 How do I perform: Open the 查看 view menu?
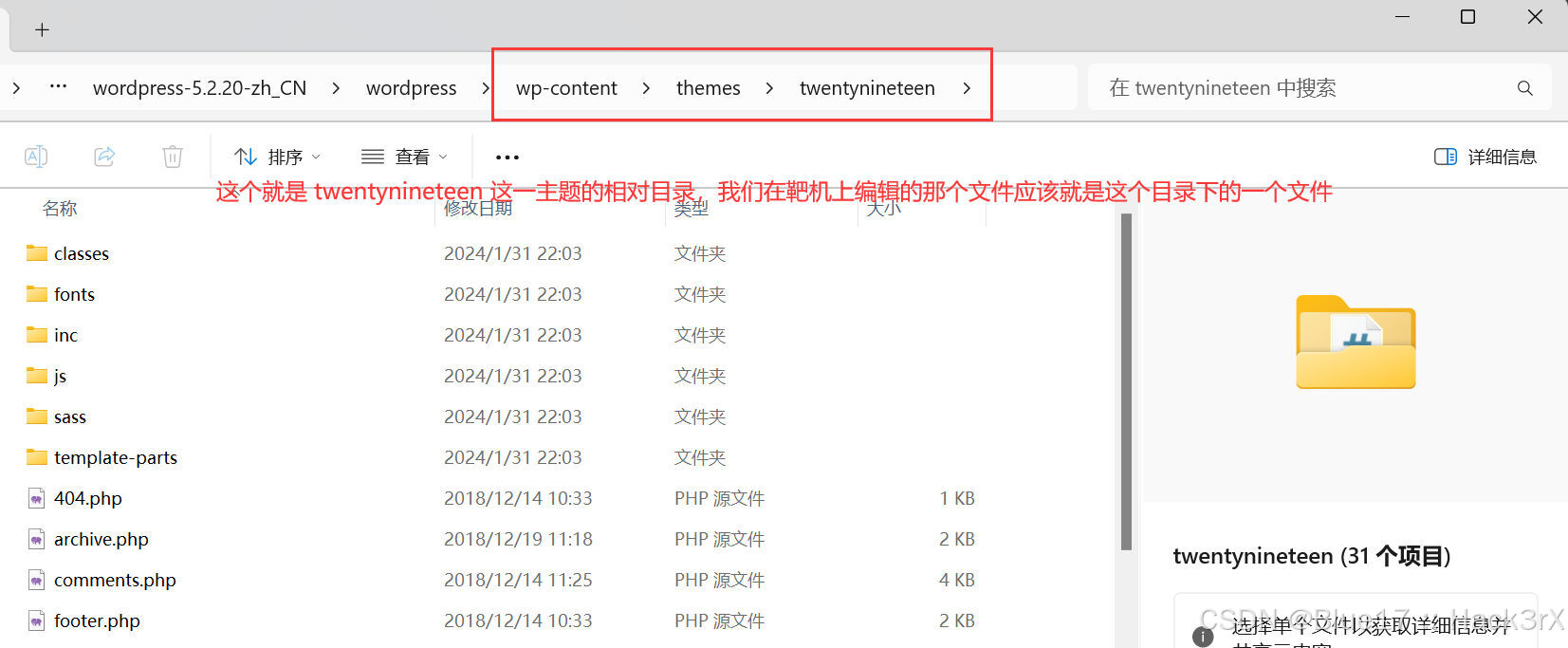point(404,157)
